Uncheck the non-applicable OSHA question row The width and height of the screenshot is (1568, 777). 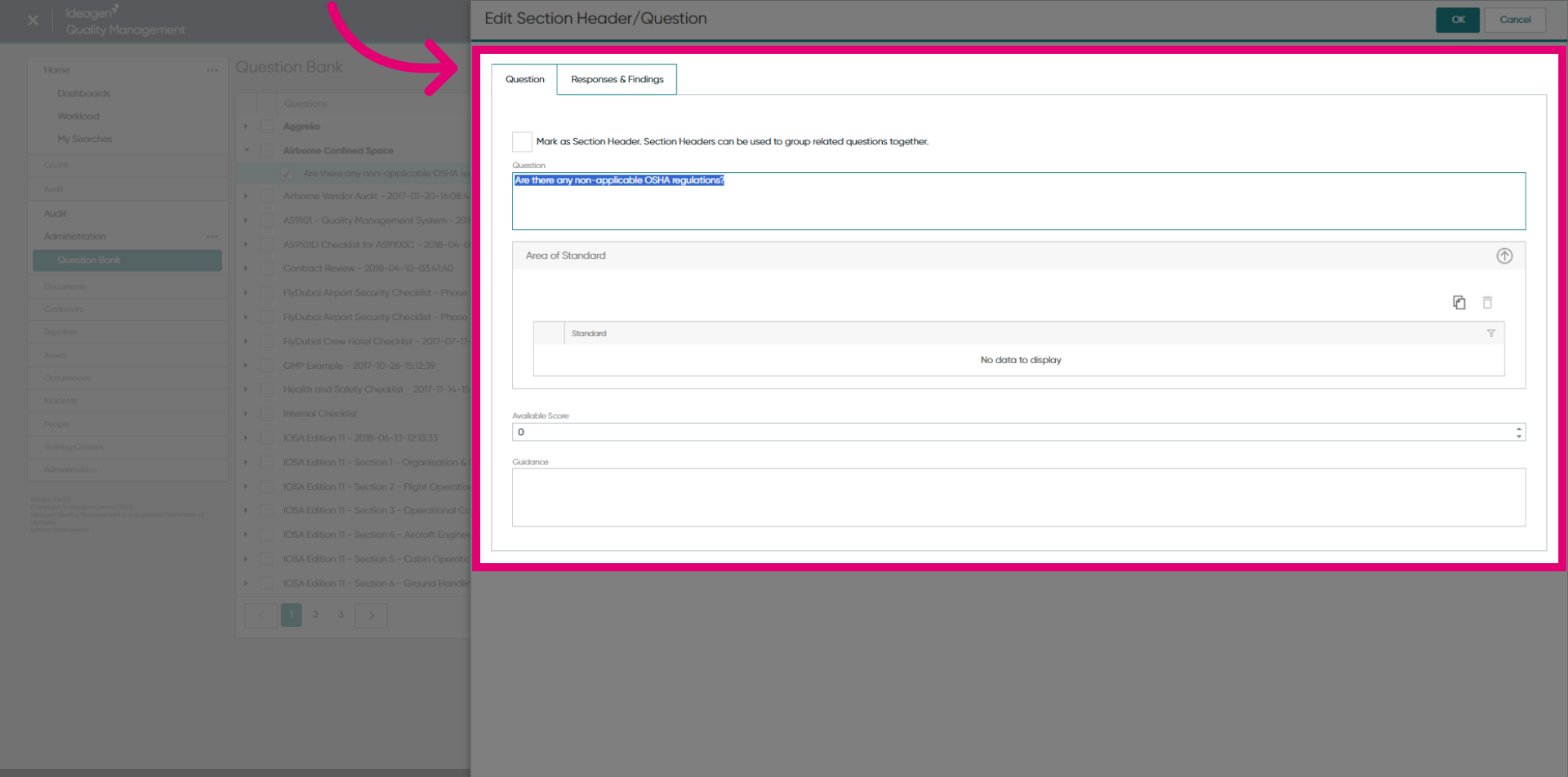pos(287,173)
